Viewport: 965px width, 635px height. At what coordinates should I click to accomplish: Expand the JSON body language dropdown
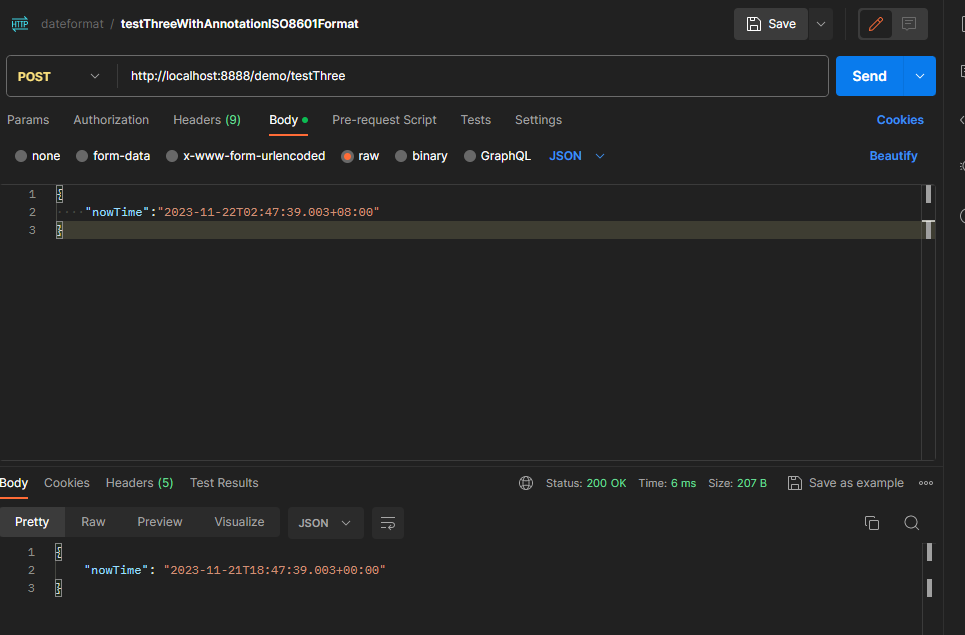[578, 156]
